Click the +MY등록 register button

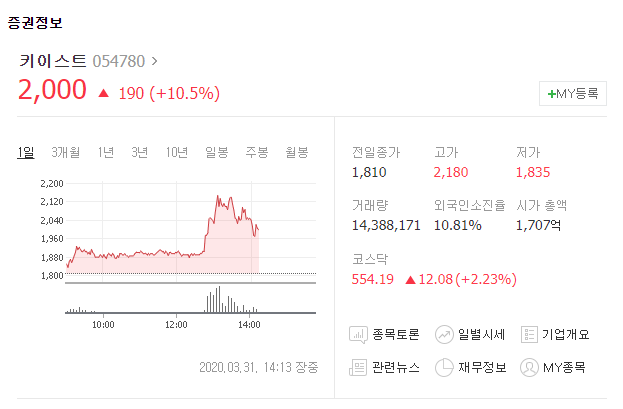(x=572, y=93)
